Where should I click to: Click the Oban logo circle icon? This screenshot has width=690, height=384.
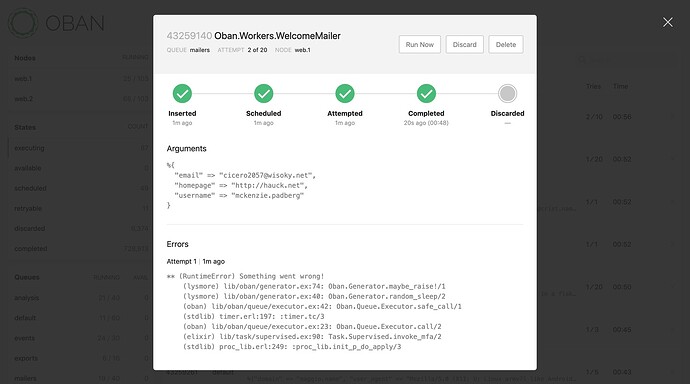point(23,23)
